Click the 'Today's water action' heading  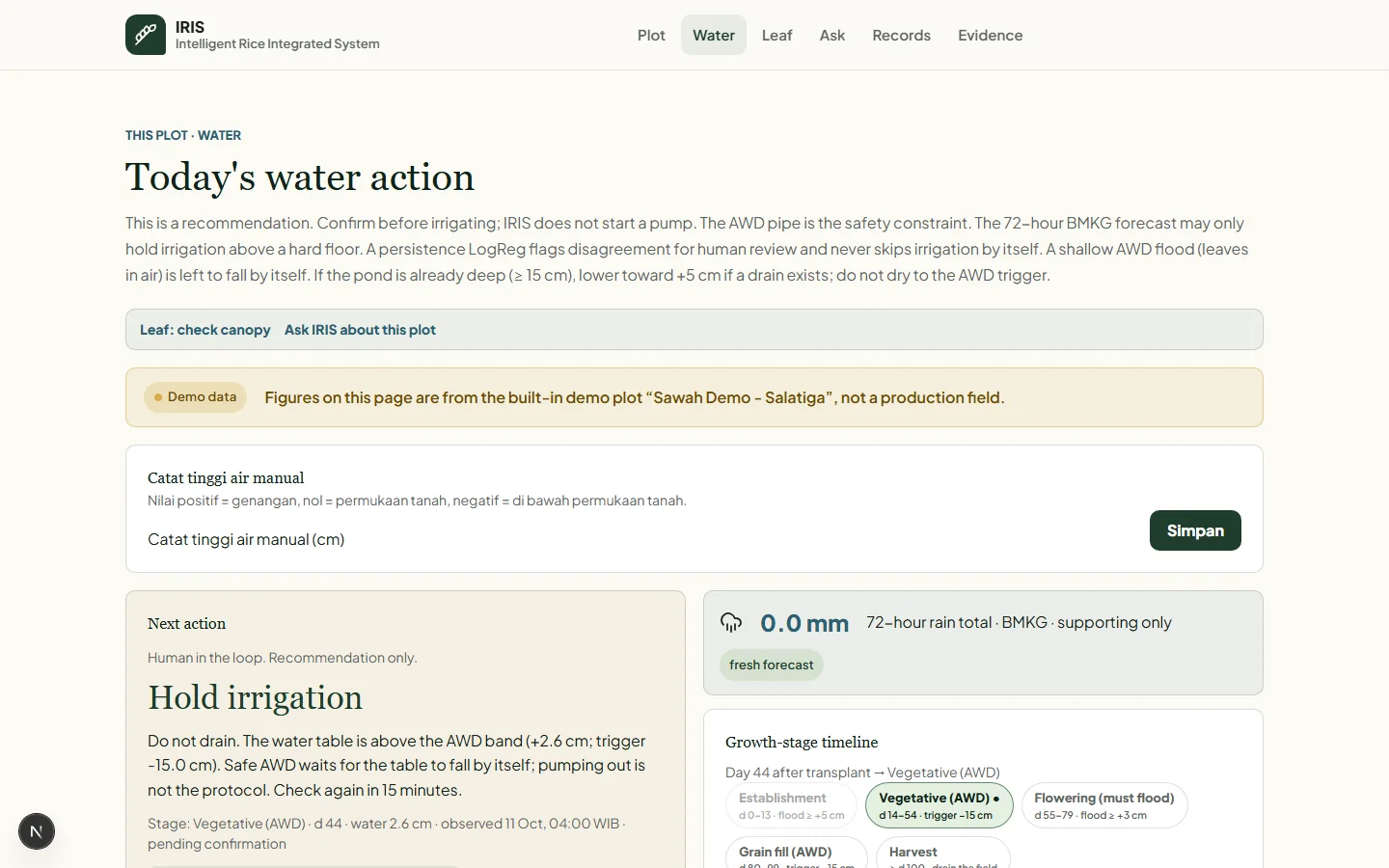[300, 176]
